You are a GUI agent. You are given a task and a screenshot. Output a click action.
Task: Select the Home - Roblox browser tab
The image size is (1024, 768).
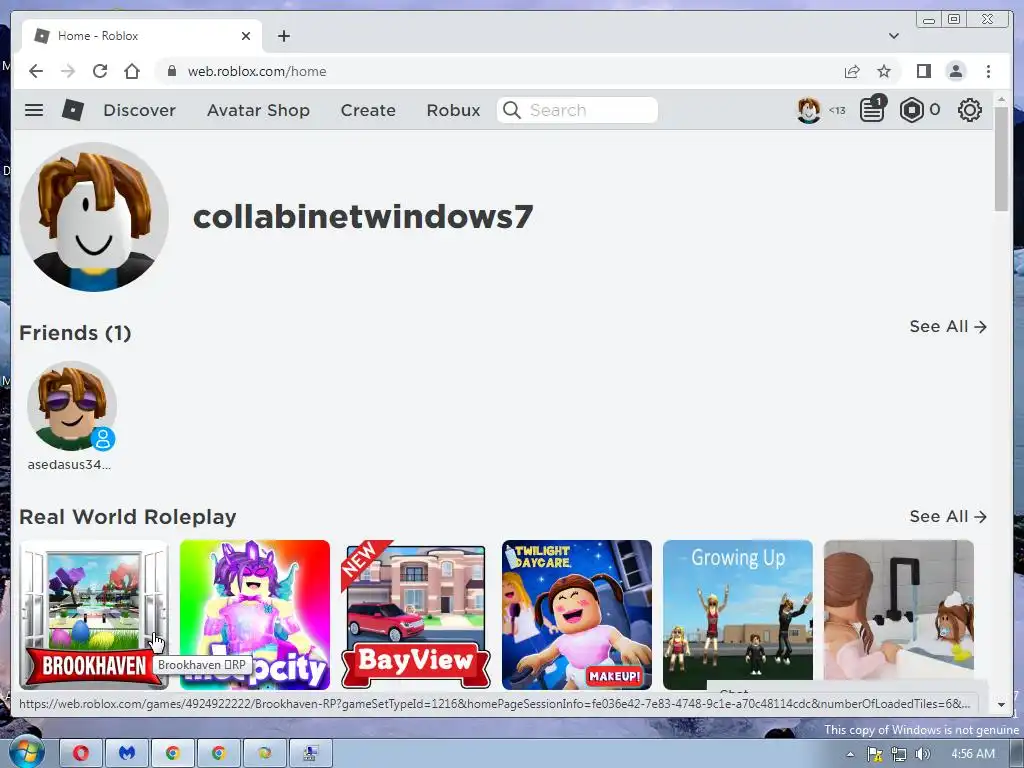tap(142, 36)
